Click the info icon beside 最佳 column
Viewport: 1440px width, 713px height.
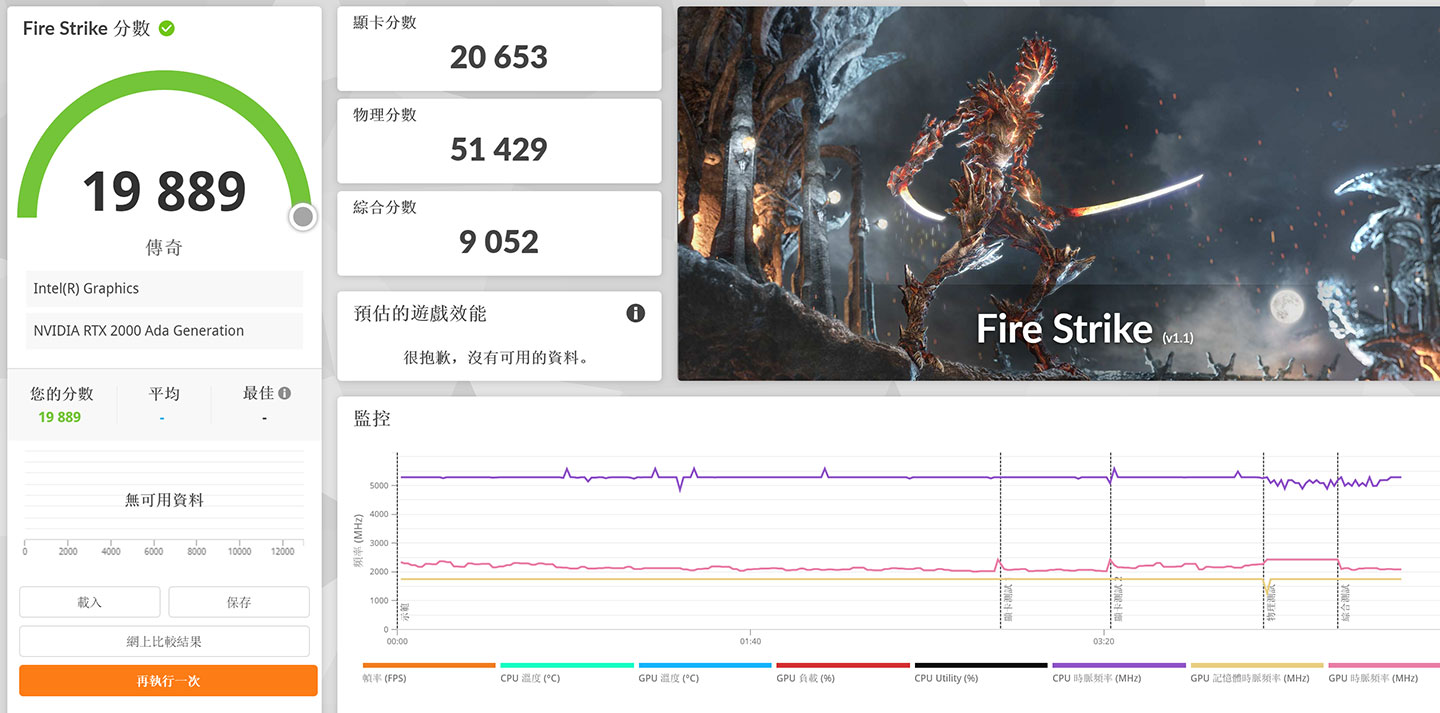(x=283, y=392)
